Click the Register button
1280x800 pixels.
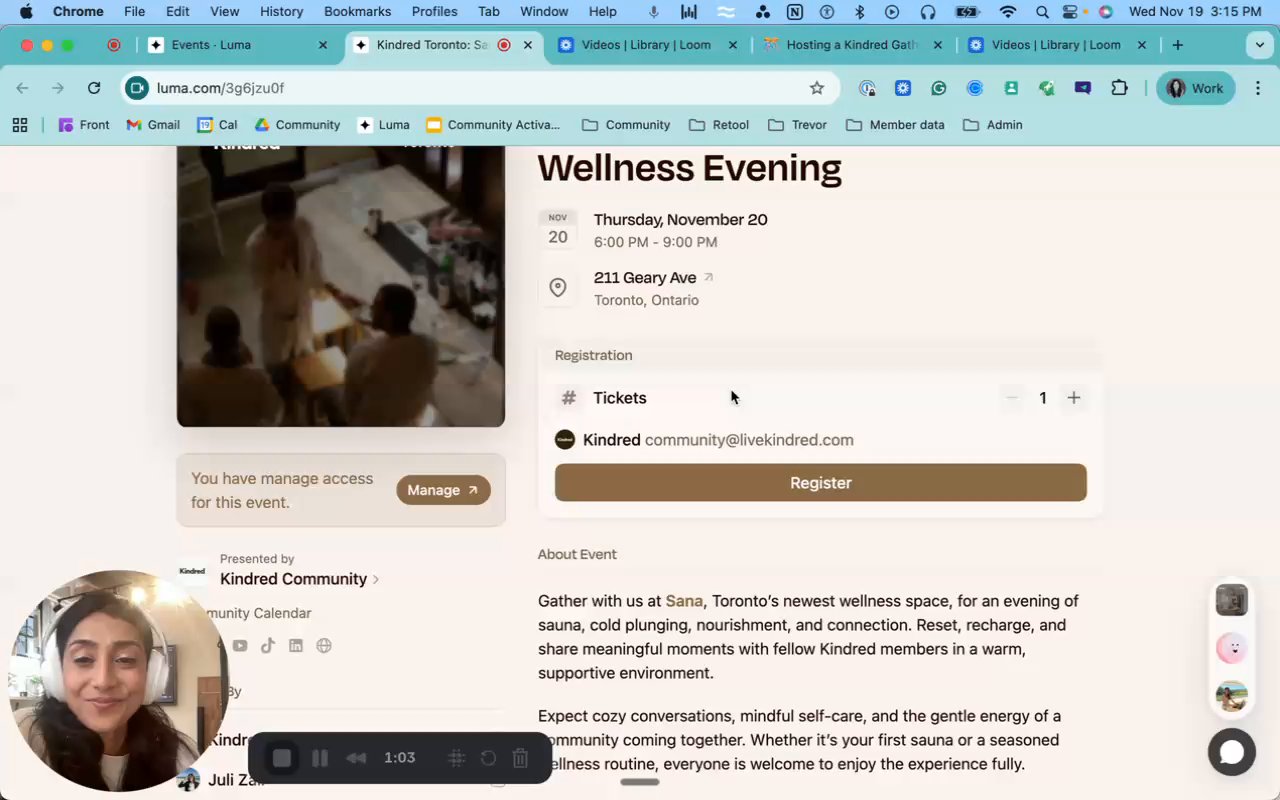coord(821,483)
